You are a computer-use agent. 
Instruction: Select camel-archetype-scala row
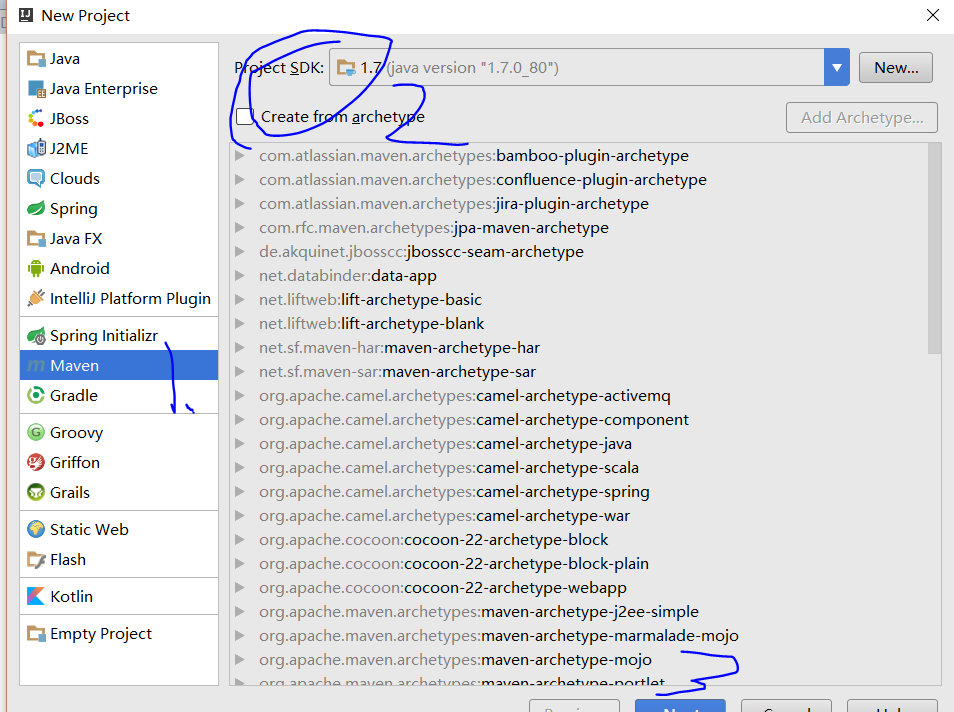click(579, 467)
